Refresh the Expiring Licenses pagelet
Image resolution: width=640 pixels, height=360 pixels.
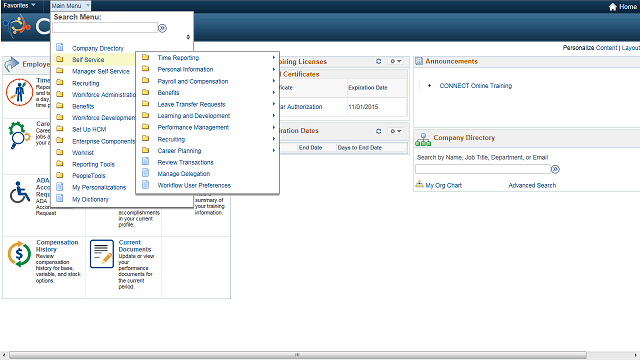[x=378, y=61]
